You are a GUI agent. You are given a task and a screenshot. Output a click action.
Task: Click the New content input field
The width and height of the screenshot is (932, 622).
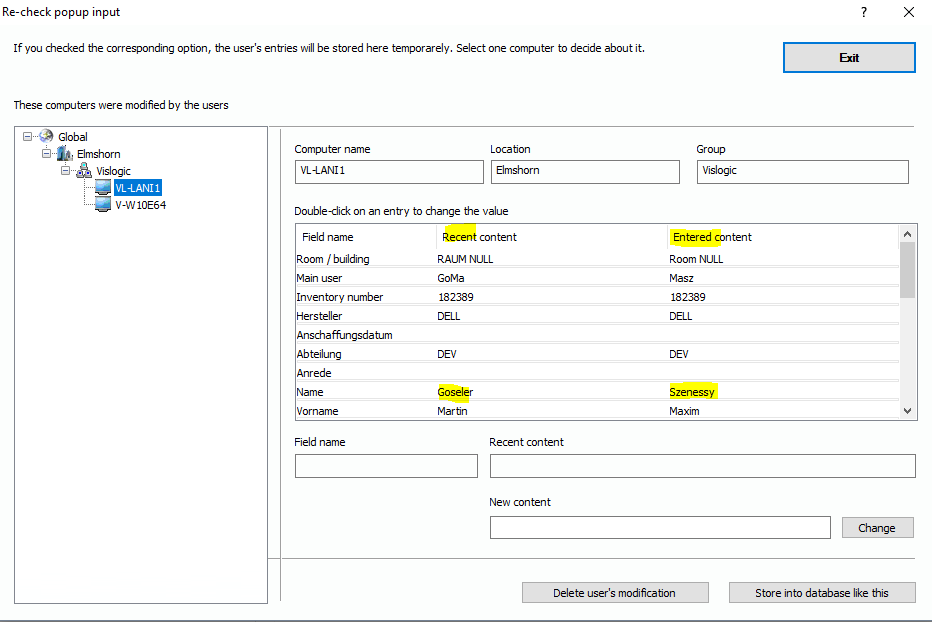pos(659,528)
